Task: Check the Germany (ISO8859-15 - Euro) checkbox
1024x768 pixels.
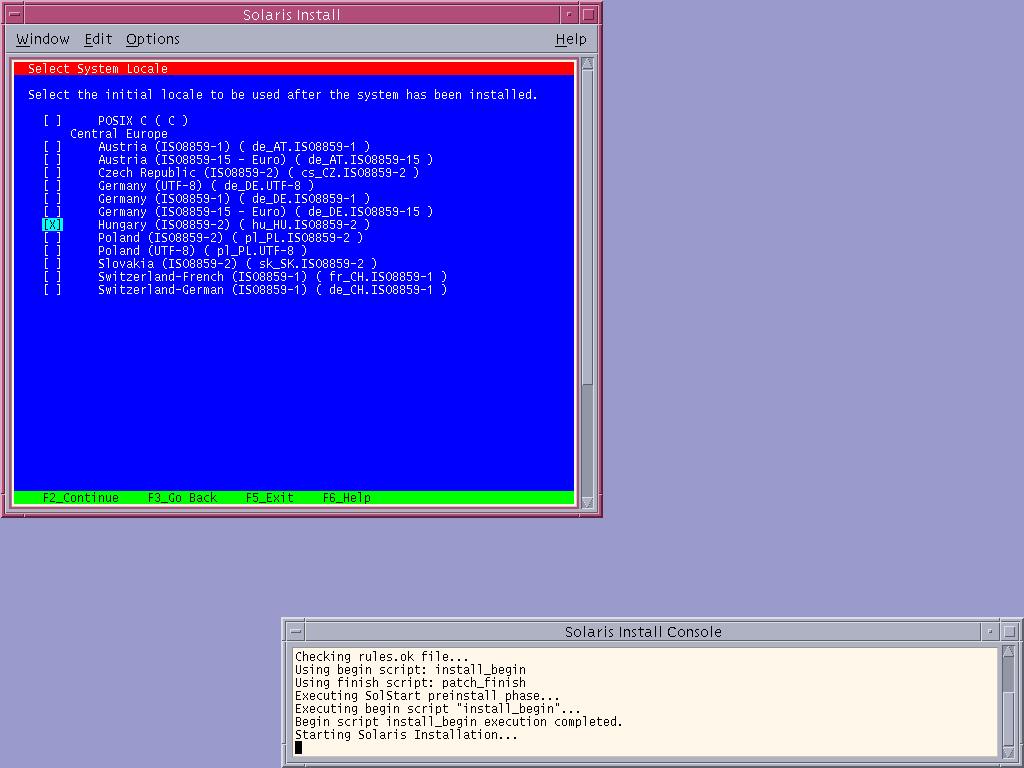Action: pyautogui.click(x=52, y=212)
